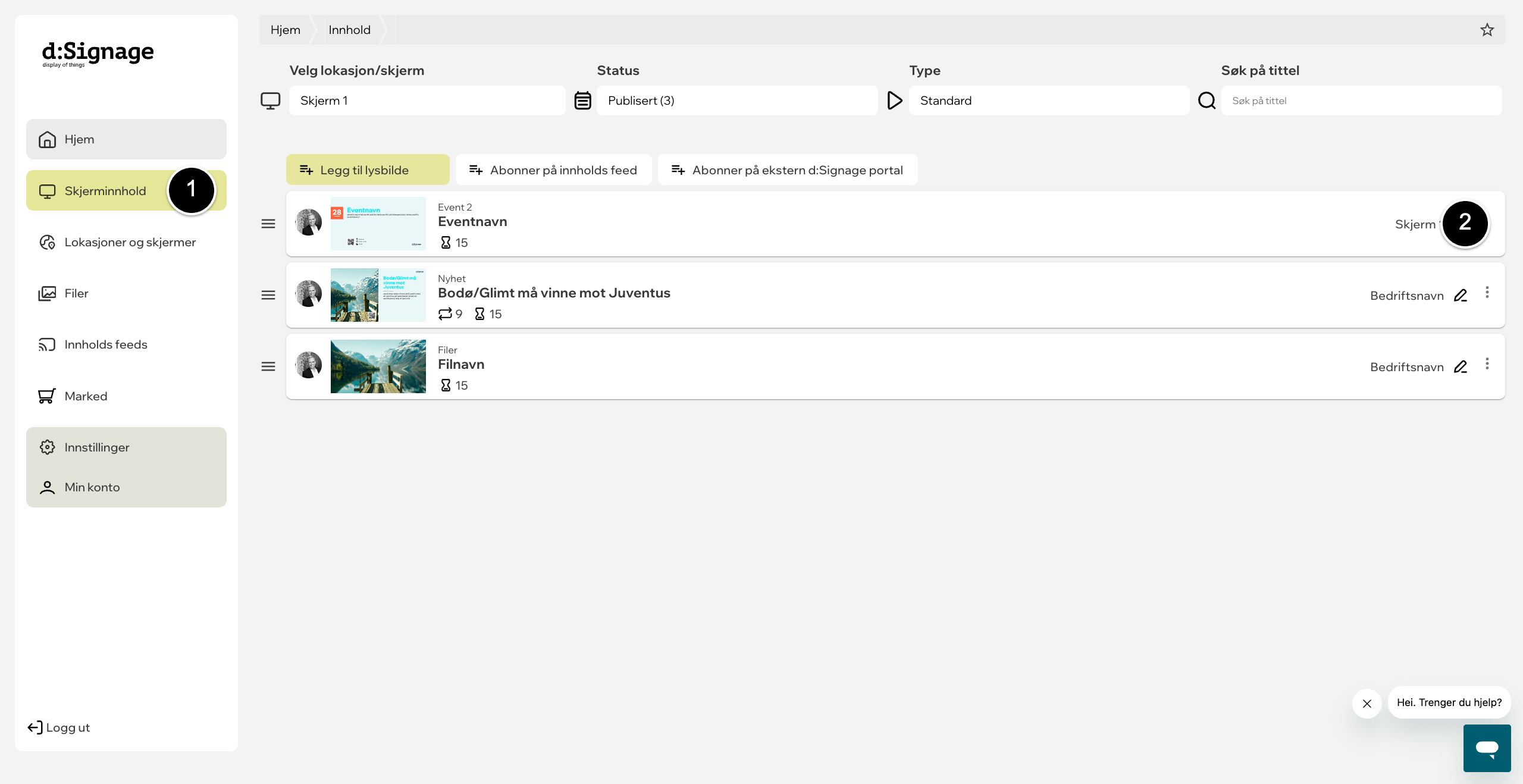Open more options on Bodø/Glimt row
This screenshot has height=784, width=1523.
[x=1487, y=293]
